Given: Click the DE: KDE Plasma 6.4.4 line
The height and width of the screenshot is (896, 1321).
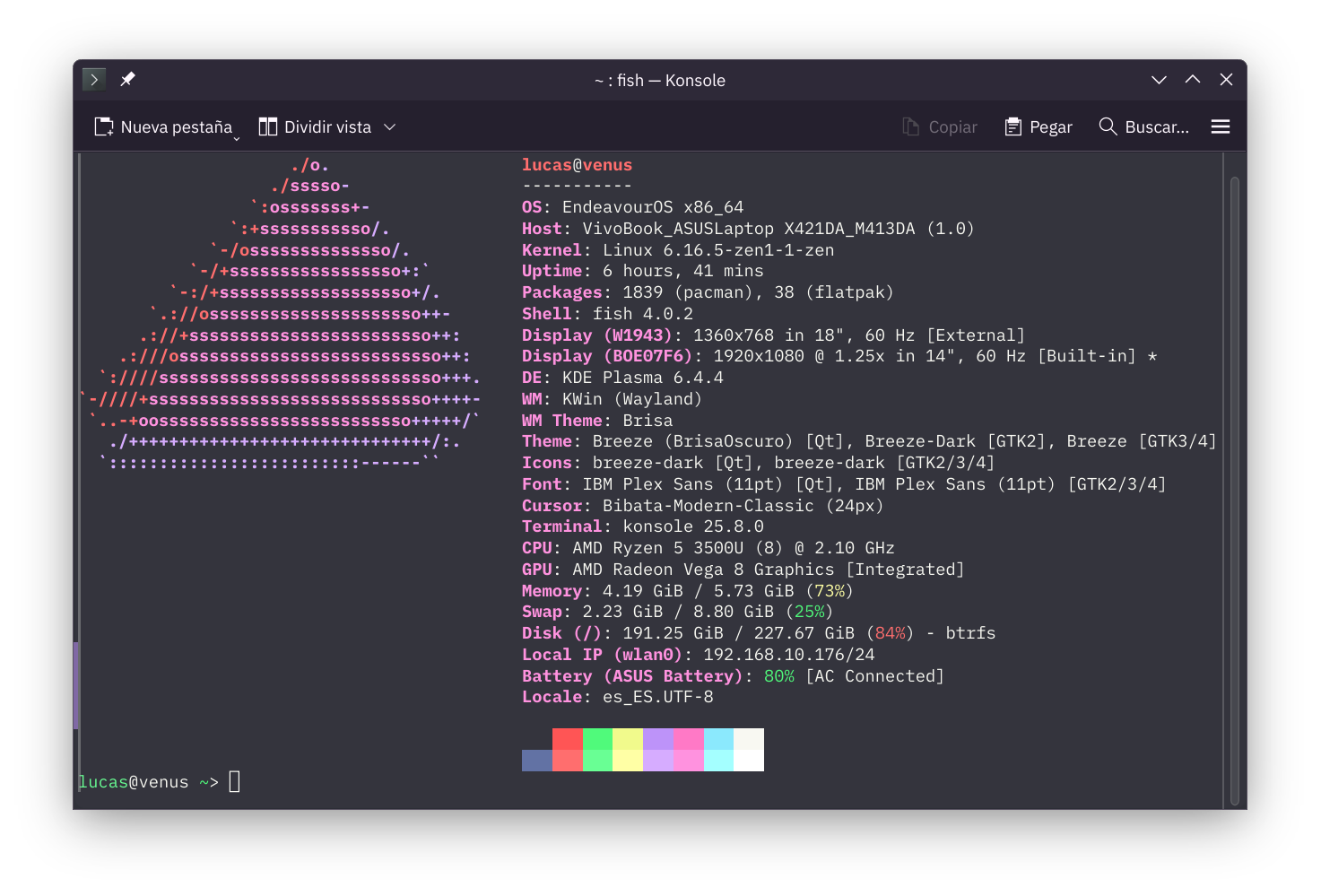Looking at the screenshot, I should (622, 378).
